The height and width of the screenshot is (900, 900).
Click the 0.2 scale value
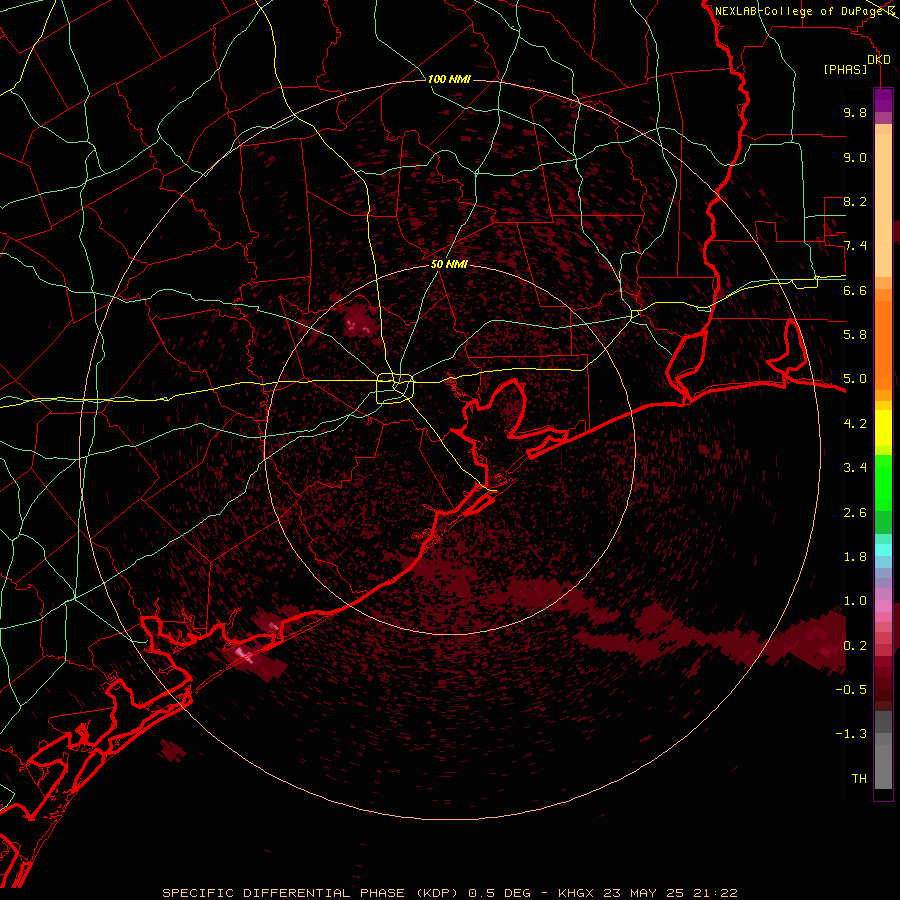pos(855,646)
